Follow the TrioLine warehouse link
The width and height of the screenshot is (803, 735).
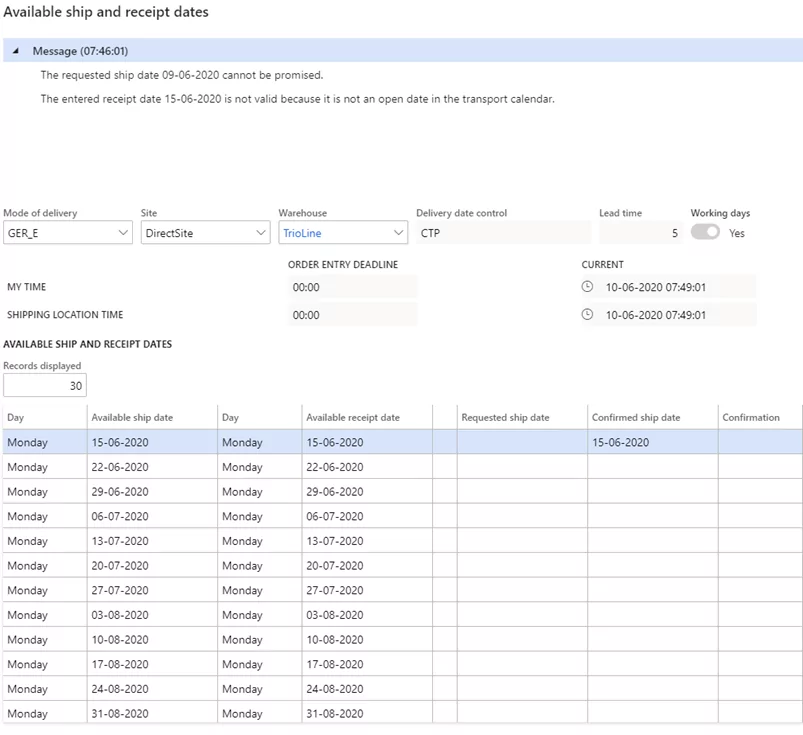[x=302, y=233]
